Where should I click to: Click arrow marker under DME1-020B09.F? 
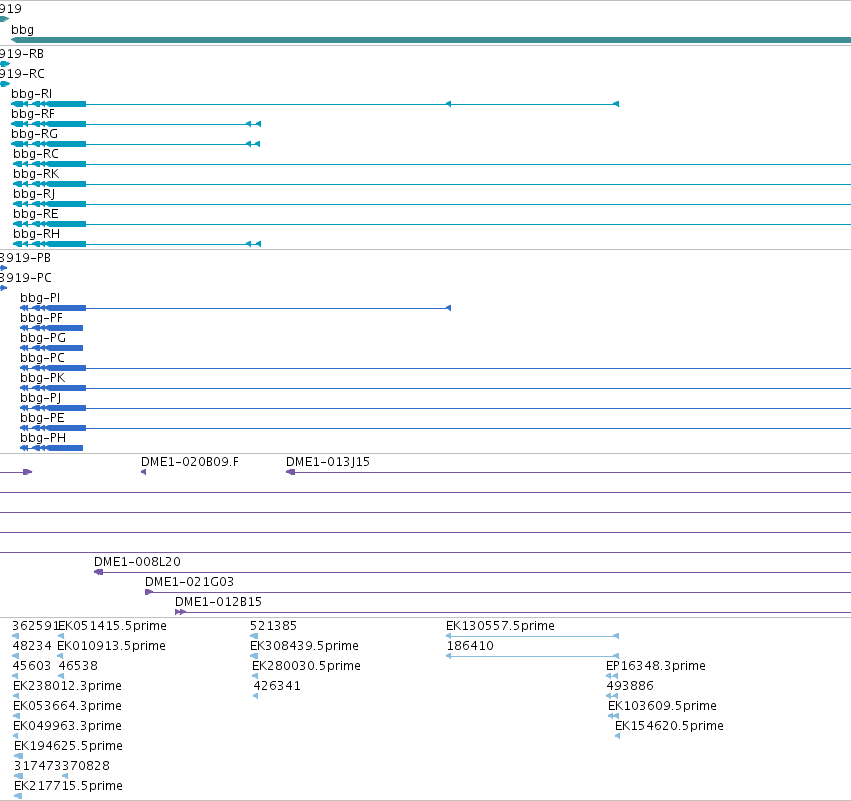tap(143, 472)
